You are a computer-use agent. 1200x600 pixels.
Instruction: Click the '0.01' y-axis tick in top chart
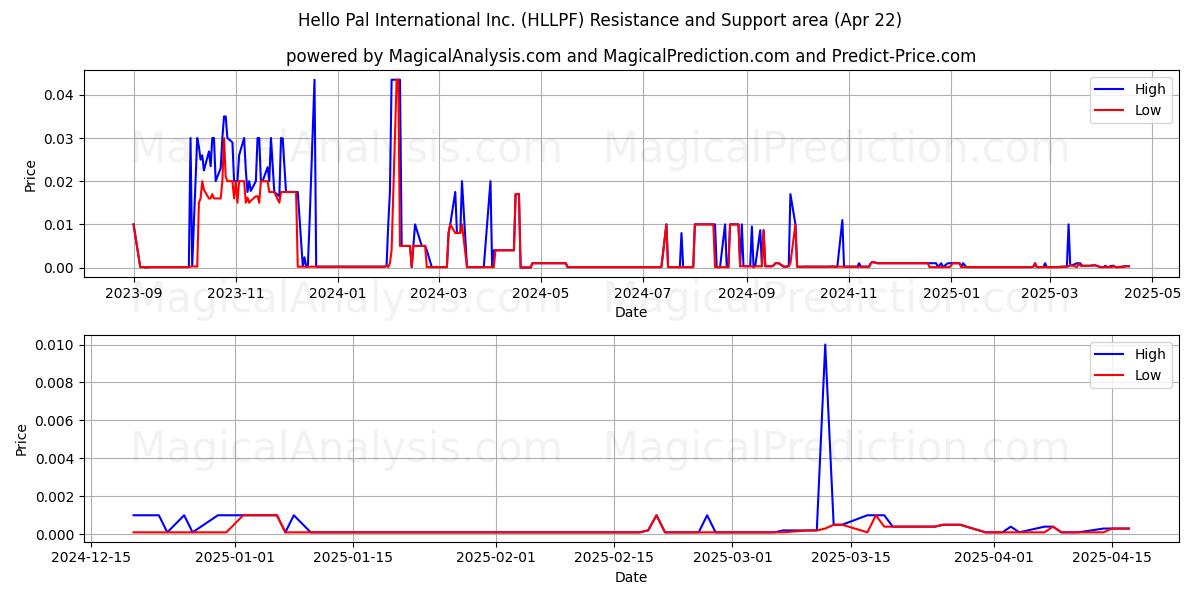coord(61,225)
